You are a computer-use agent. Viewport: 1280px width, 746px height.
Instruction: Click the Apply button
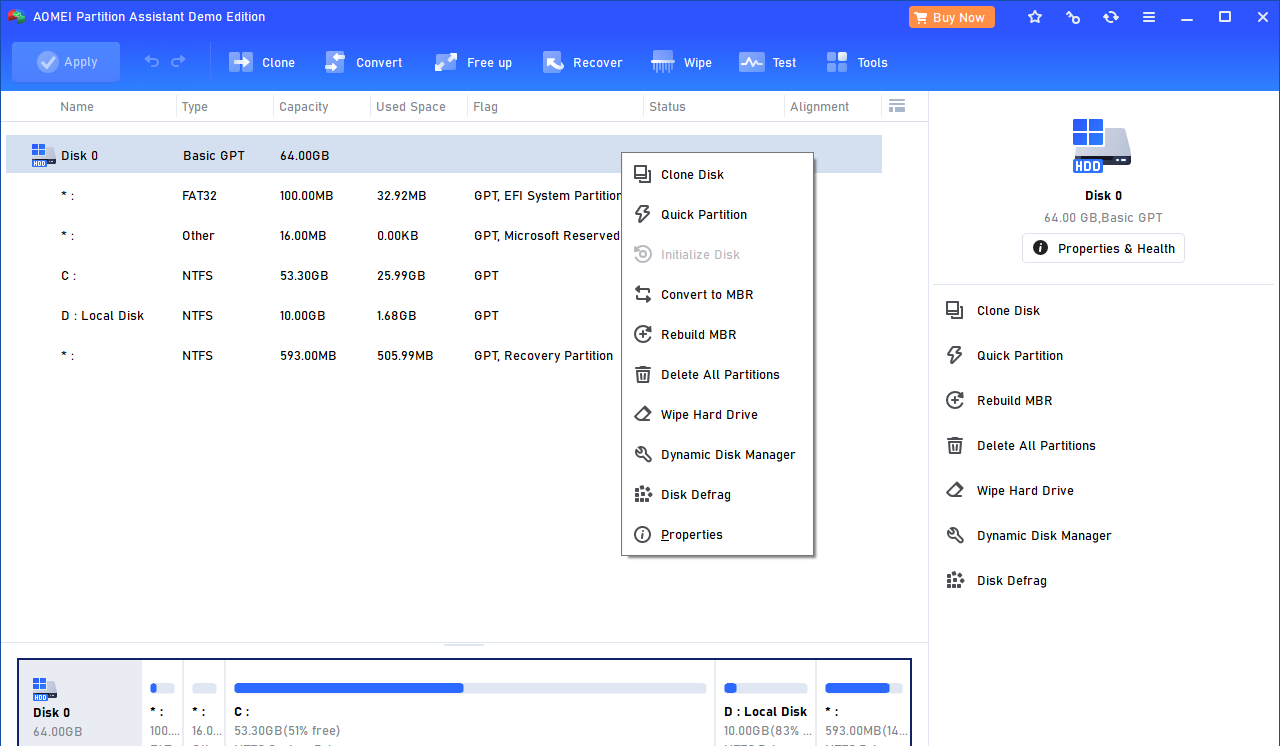[66, 62]
